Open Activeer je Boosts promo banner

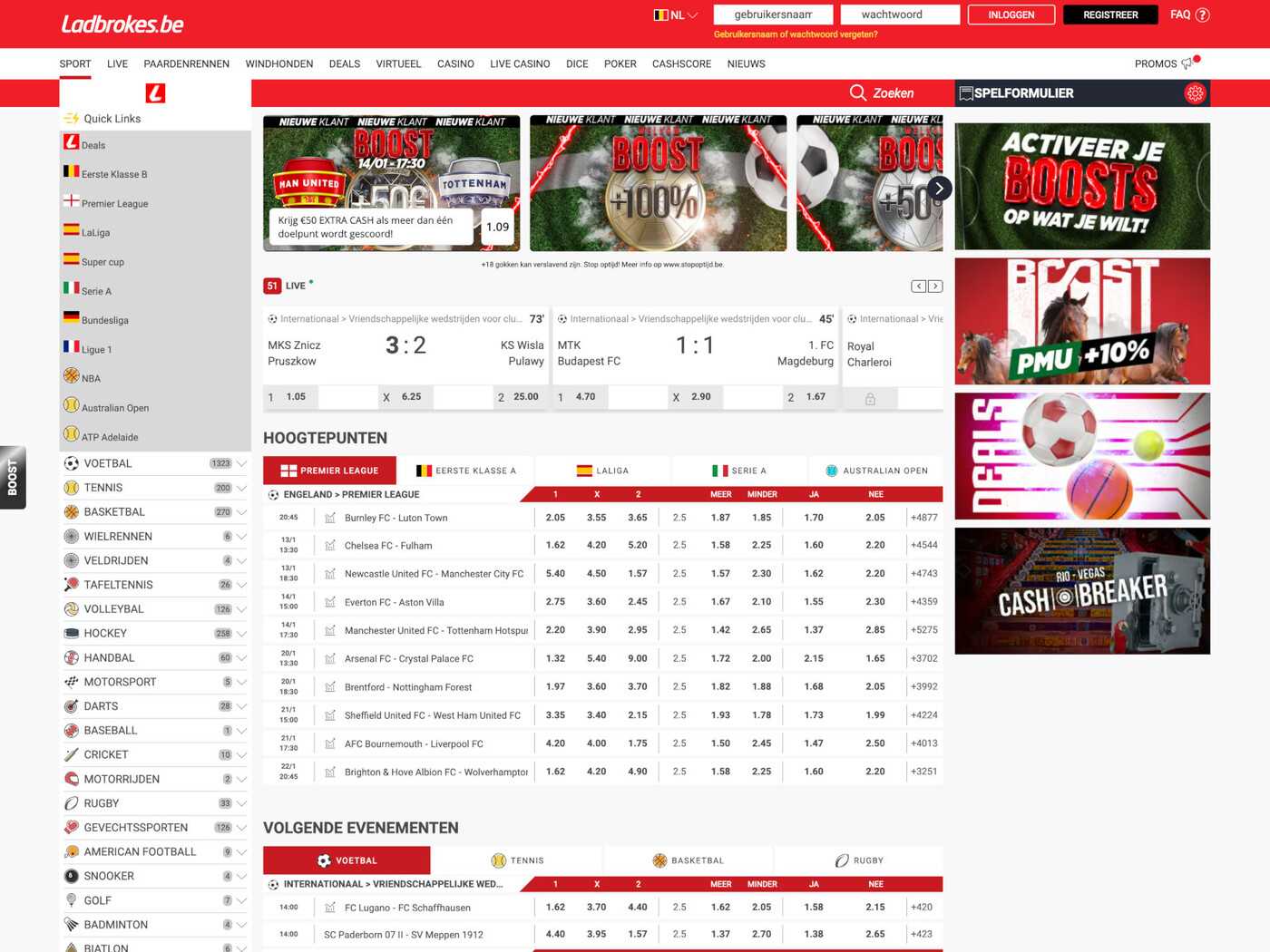[x=1082, y=187]
